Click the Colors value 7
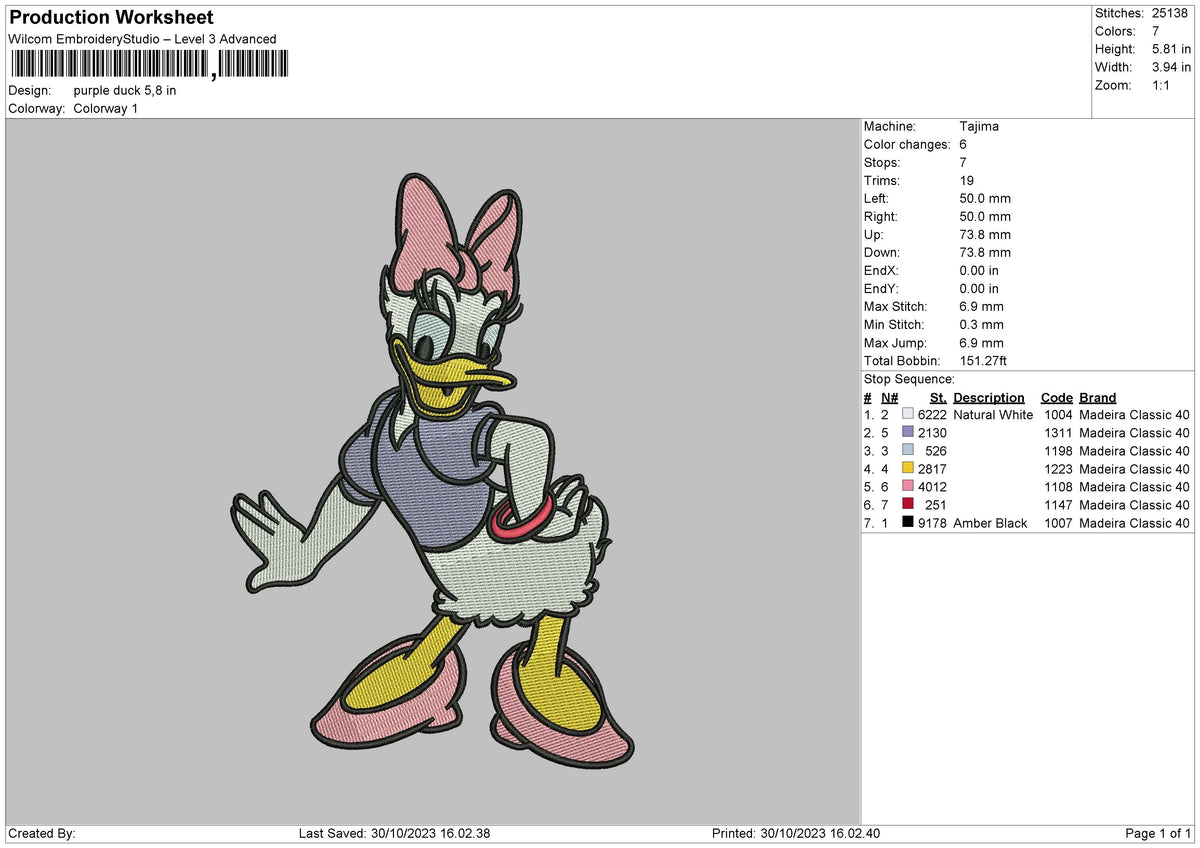 (1156, 31)
